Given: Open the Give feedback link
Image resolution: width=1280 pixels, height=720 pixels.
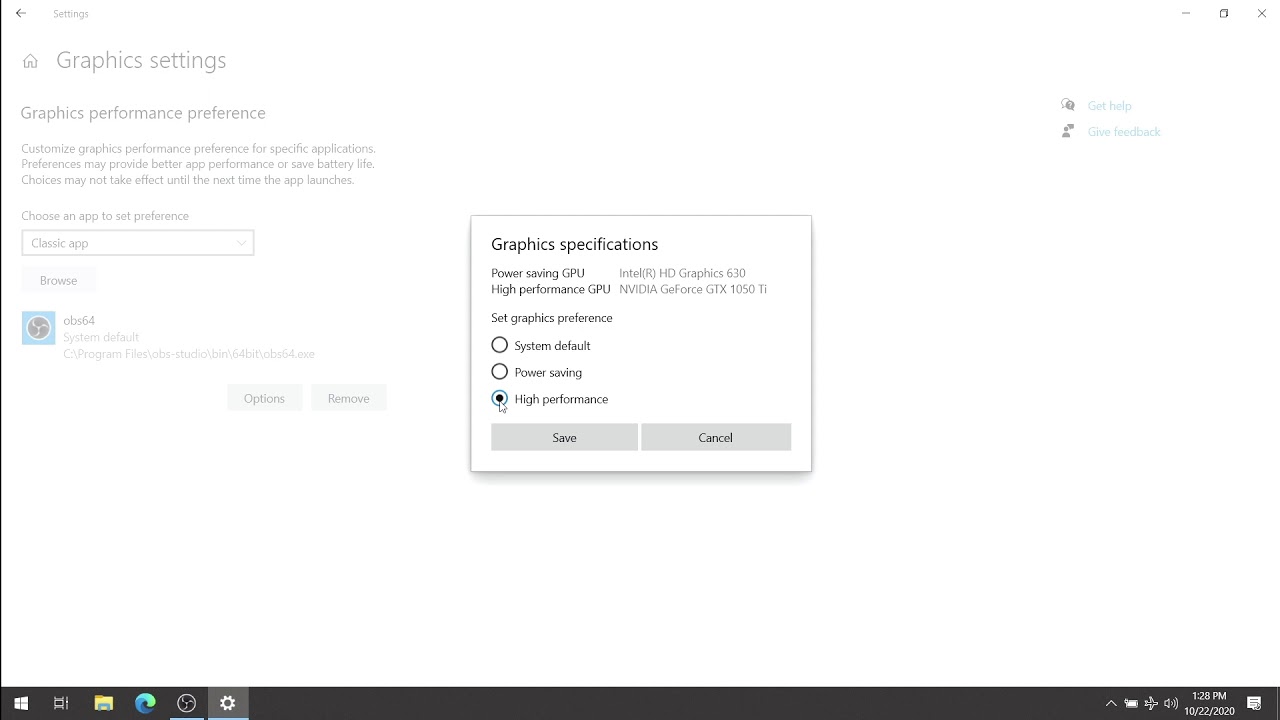Looking at the screenshot, I should coord(1124,132).
